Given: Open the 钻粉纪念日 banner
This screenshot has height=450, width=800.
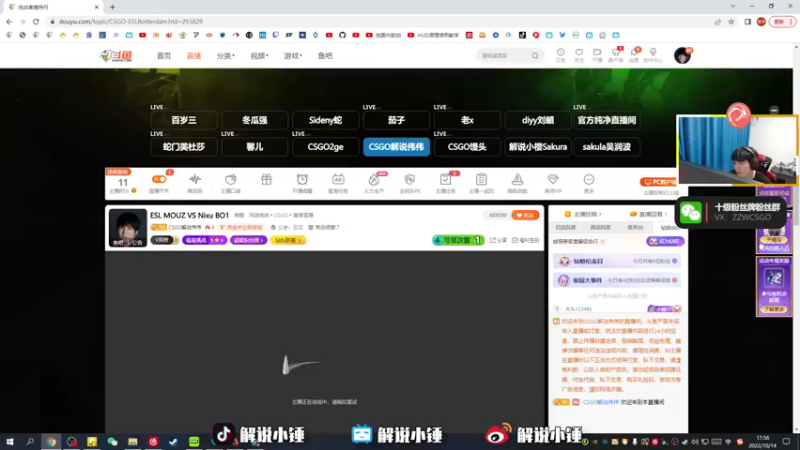Looking at the screenshot, I should point(616,261).
